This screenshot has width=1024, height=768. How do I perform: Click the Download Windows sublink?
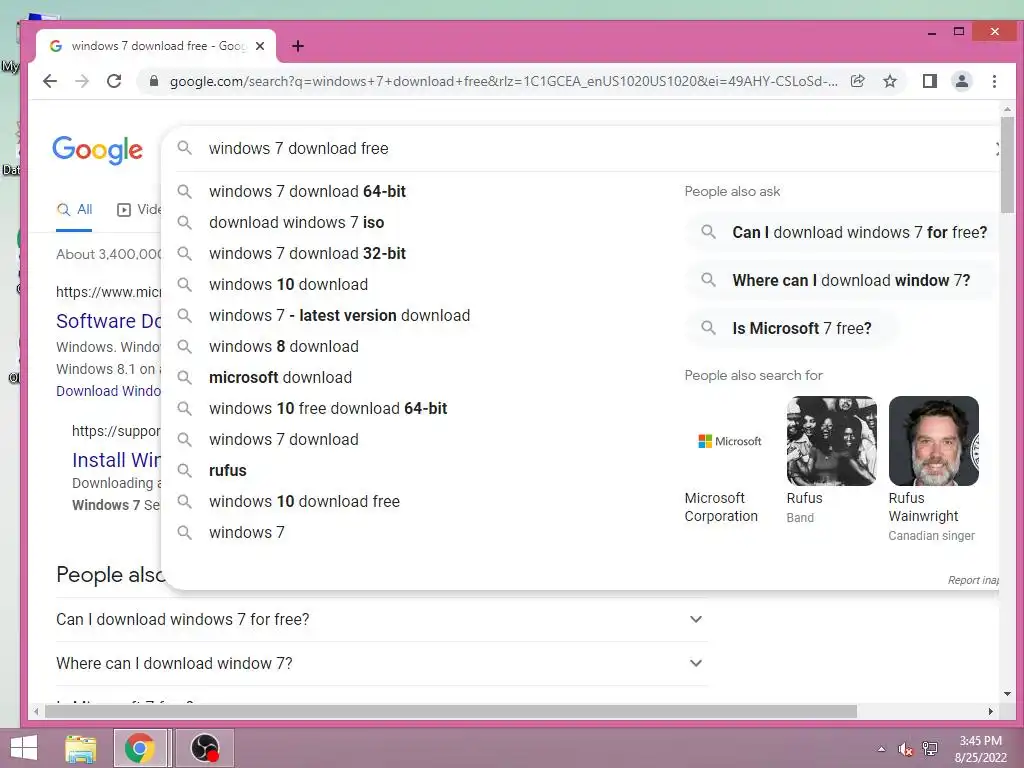[108, 391]
